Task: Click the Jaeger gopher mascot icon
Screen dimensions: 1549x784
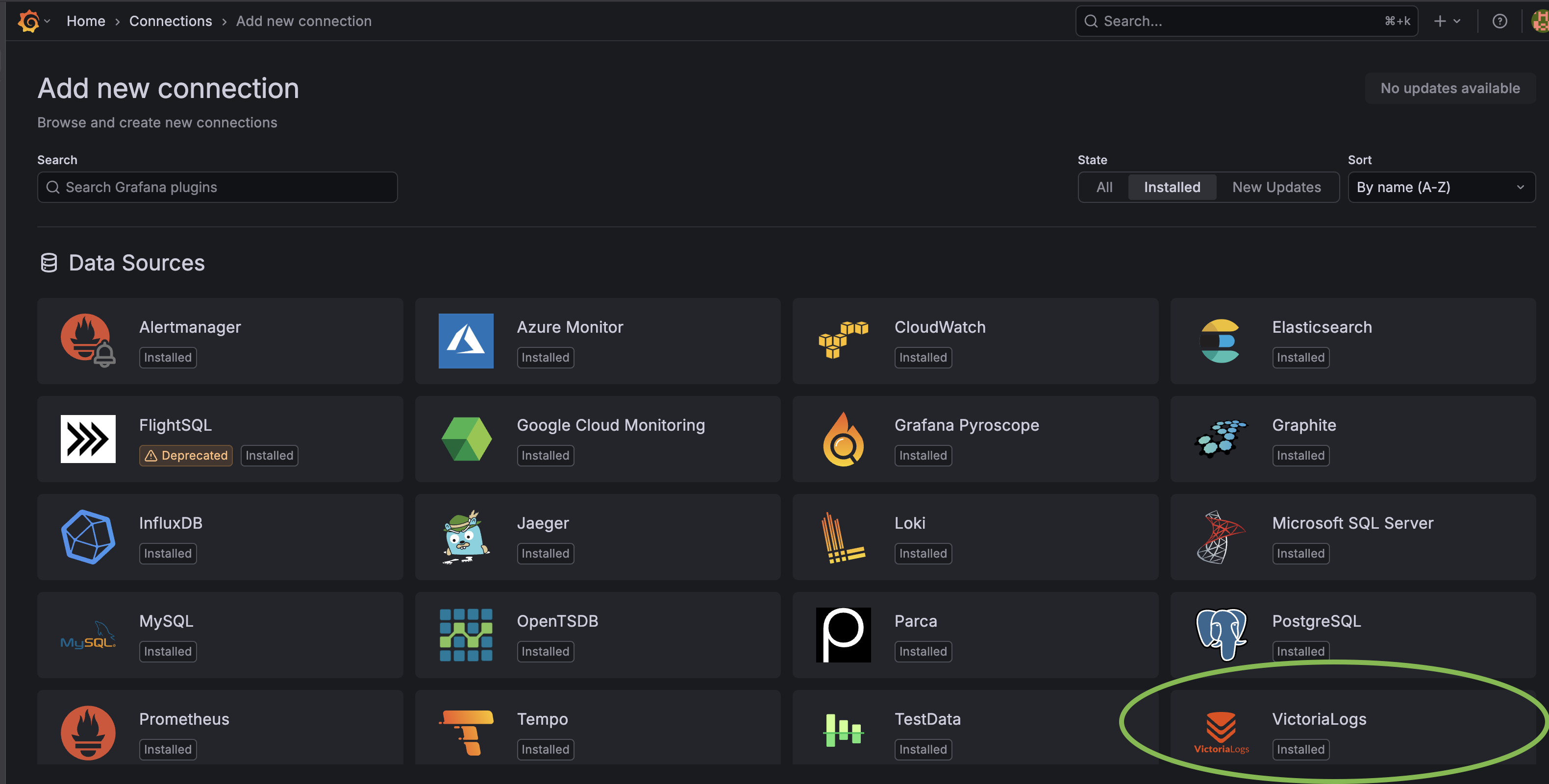Action: 466,536
